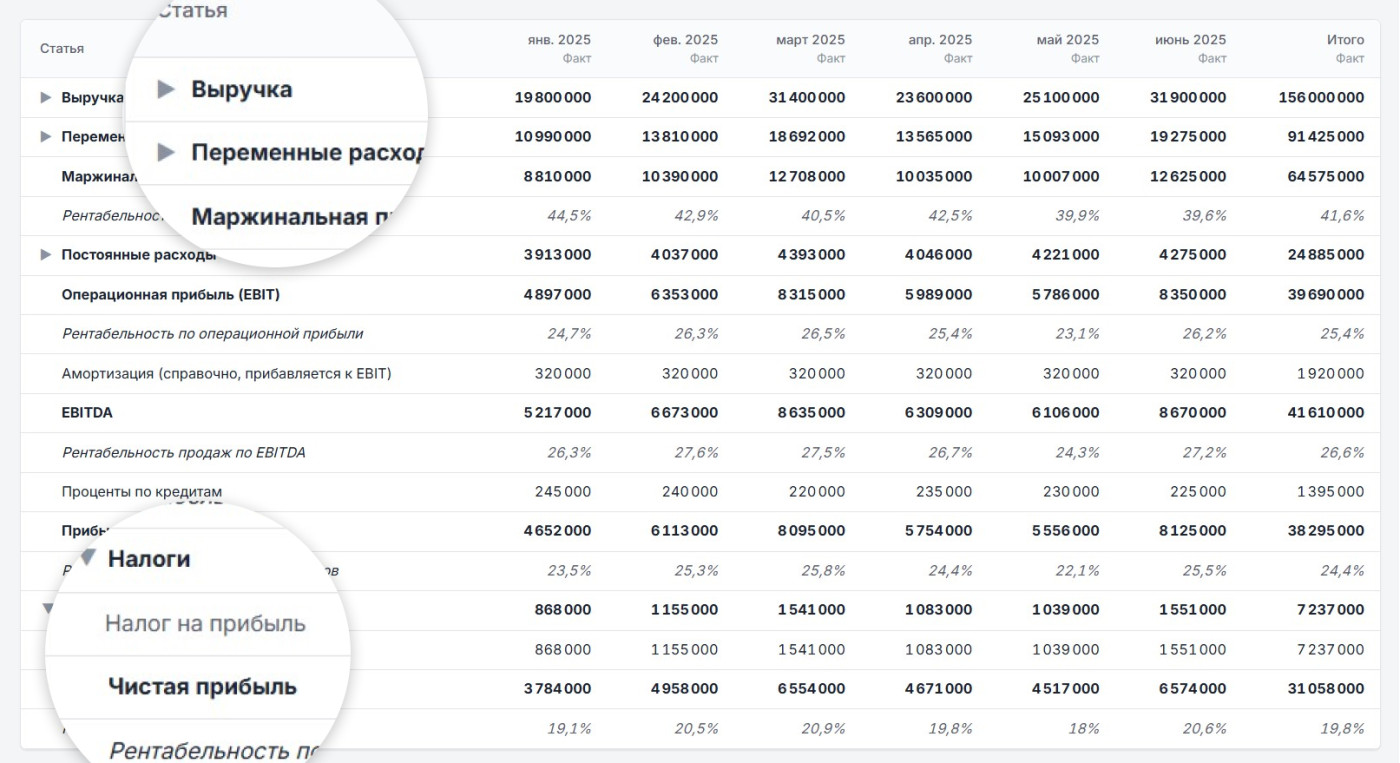This screenshot has height=763, width=1400.
Task: Select EBITDA total 41610000
Action: [1326, 413]
